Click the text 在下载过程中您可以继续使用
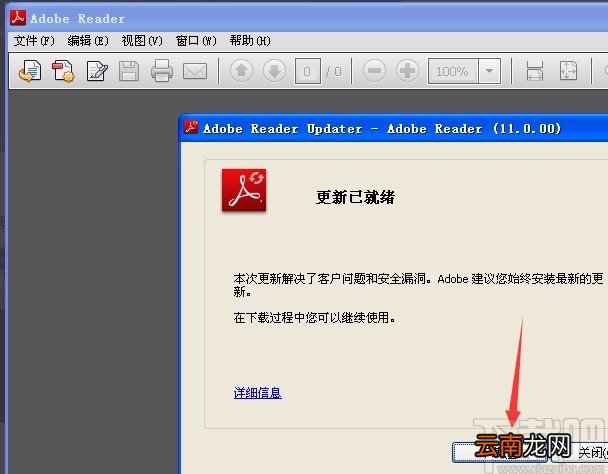 tap(314, 318)
